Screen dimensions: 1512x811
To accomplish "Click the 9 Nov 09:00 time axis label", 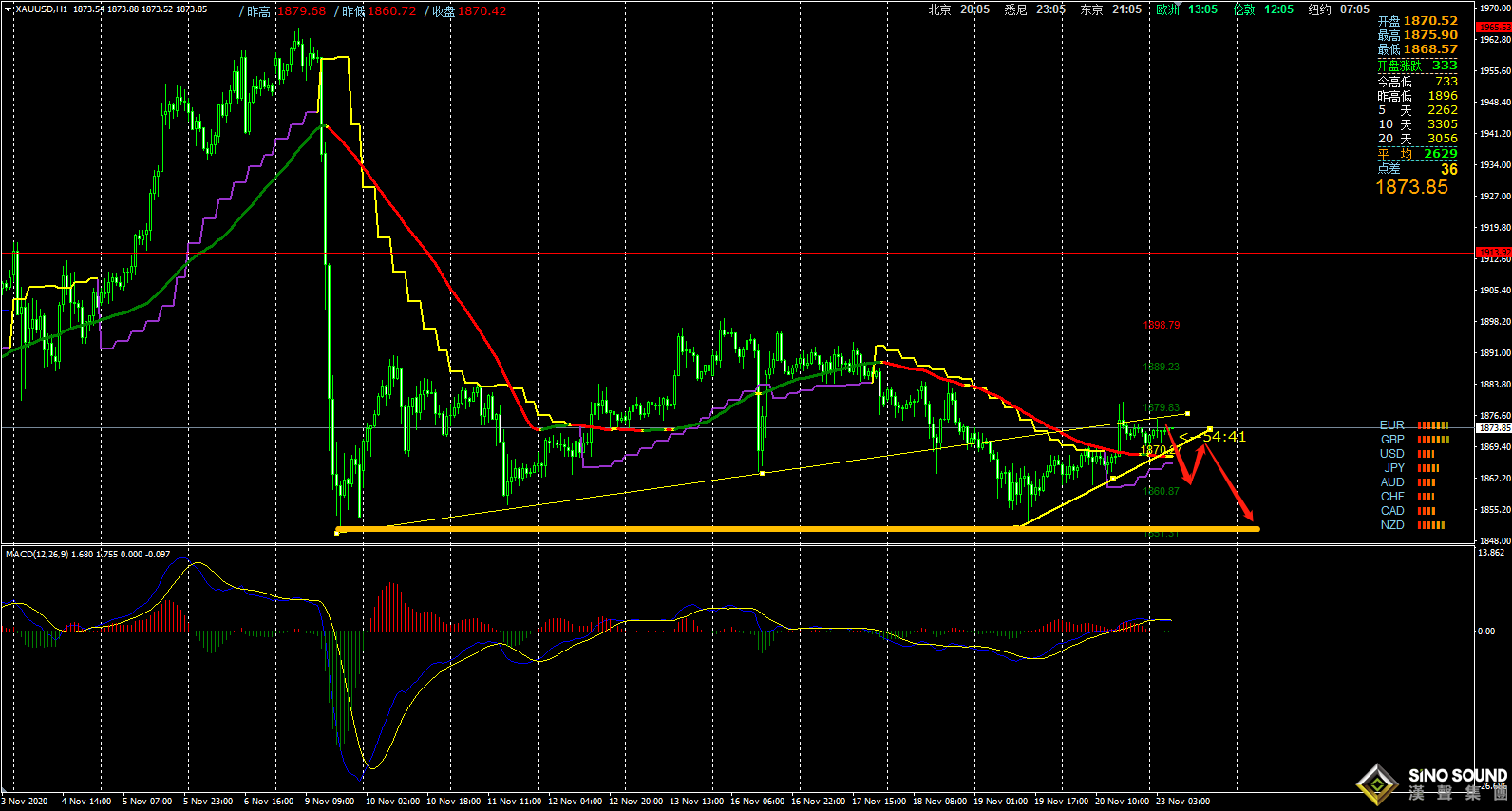I will [330, 802].
